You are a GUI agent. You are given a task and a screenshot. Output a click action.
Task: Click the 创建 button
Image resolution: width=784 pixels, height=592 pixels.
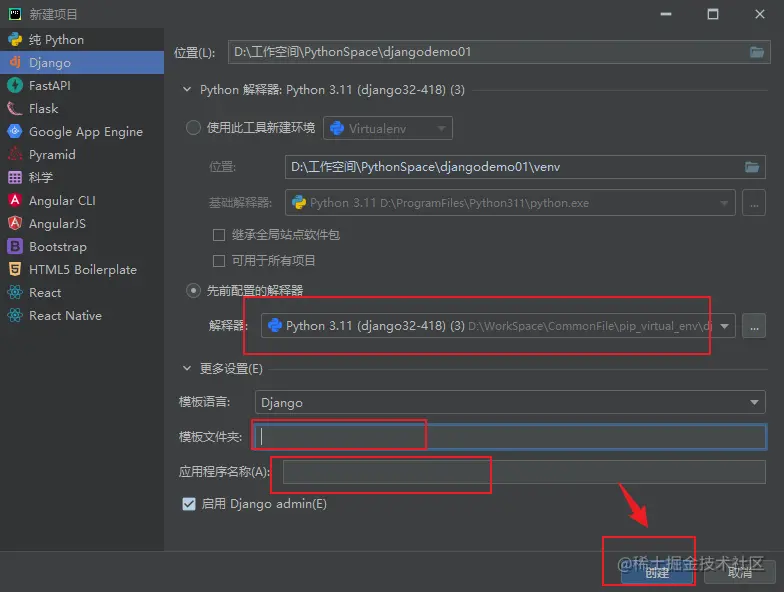pyautogui.click(x=658, y=572)
